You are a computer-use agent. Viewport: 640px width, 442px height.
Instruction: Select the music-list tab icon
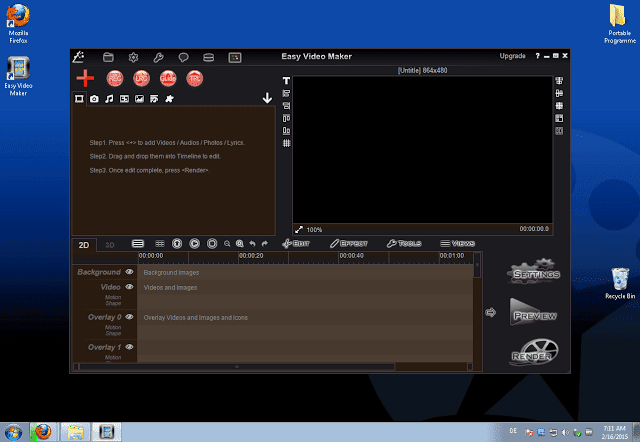[154, 99]
